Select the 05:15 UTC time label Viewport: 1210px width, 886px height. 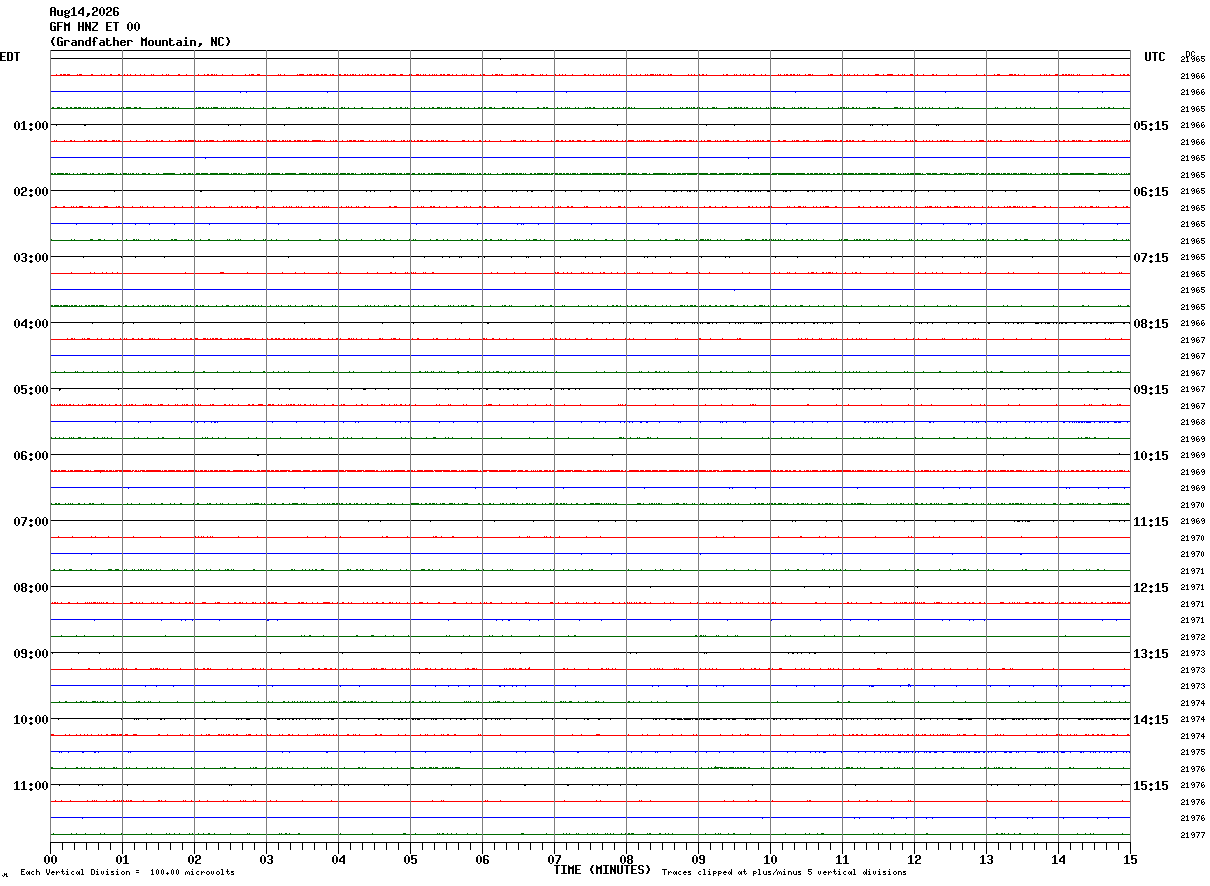pos(1150,126)
